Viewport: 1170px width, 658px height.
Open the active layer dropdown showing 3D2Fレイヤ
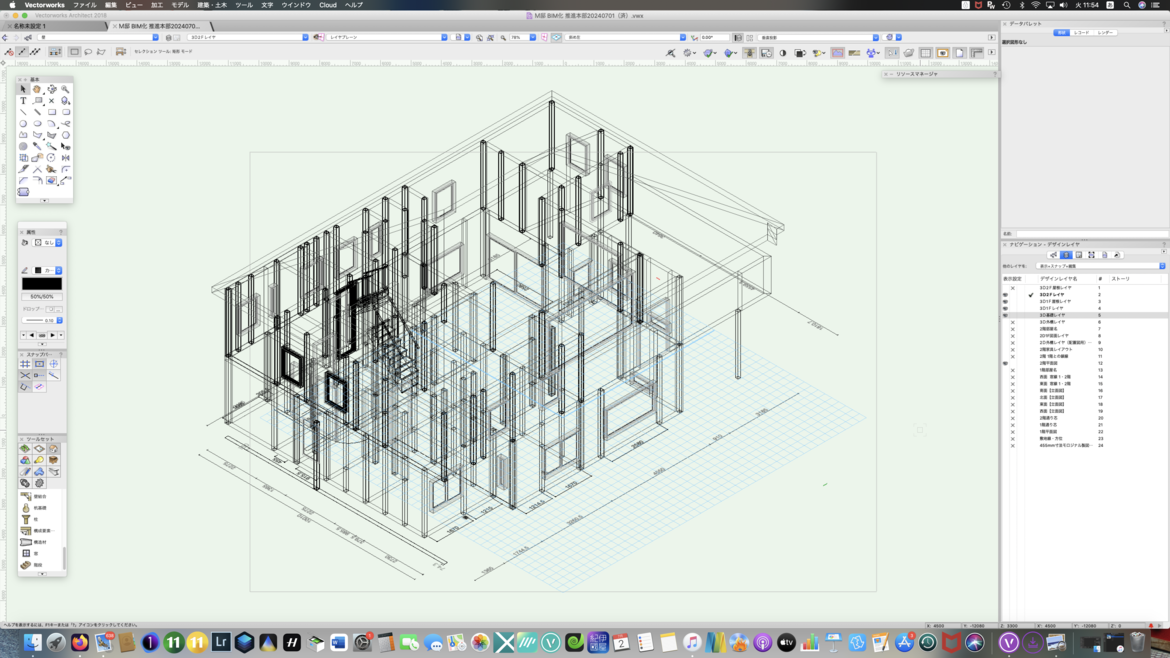pos(248,37)
